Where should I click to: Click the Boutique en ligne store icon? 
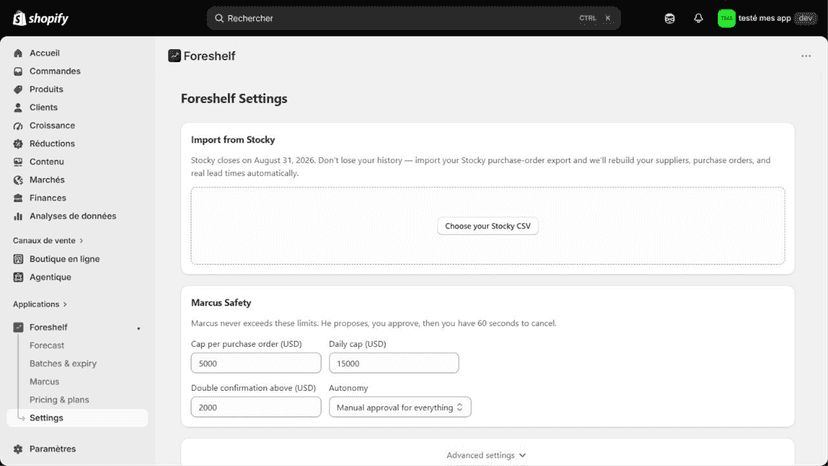[x=18, y=259]
